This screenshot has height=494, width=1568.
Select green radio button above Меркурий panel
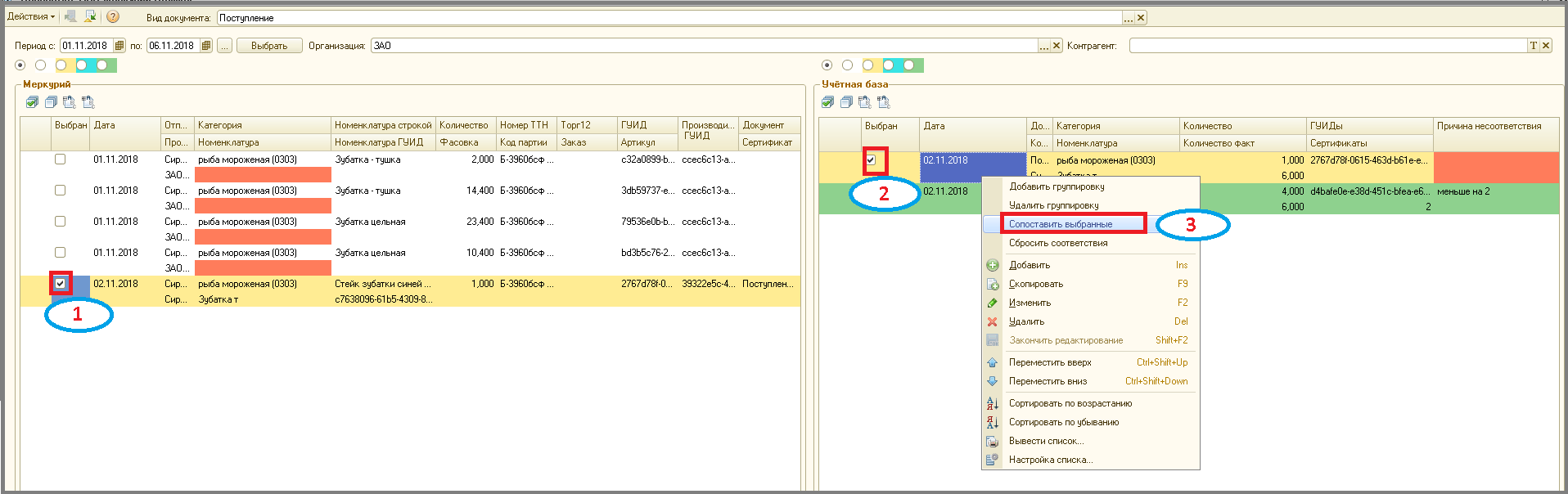tap(102, 65)
